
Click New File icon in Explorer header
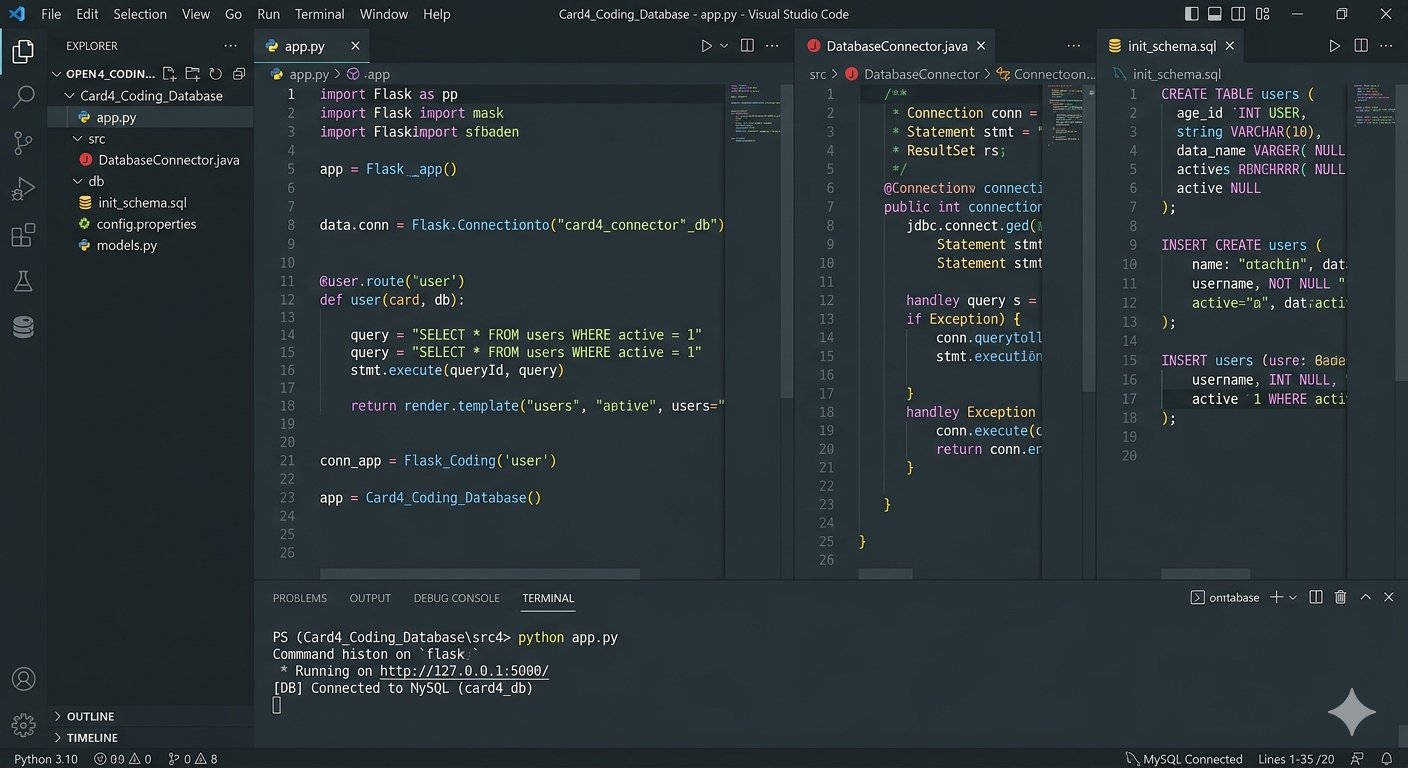click(x=169, y=74)
